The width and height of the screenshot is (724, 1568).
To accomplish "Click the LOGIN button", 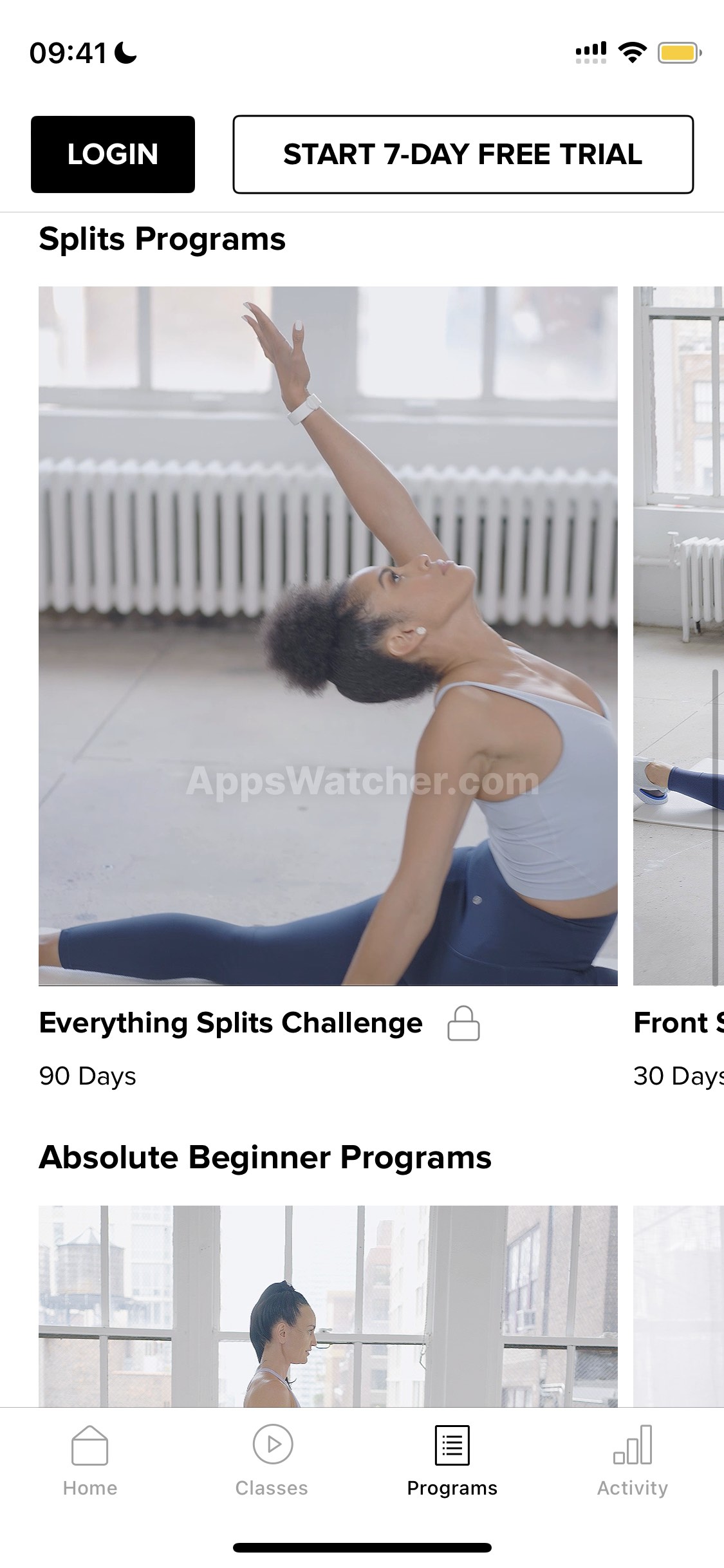I will coord(113,154).
